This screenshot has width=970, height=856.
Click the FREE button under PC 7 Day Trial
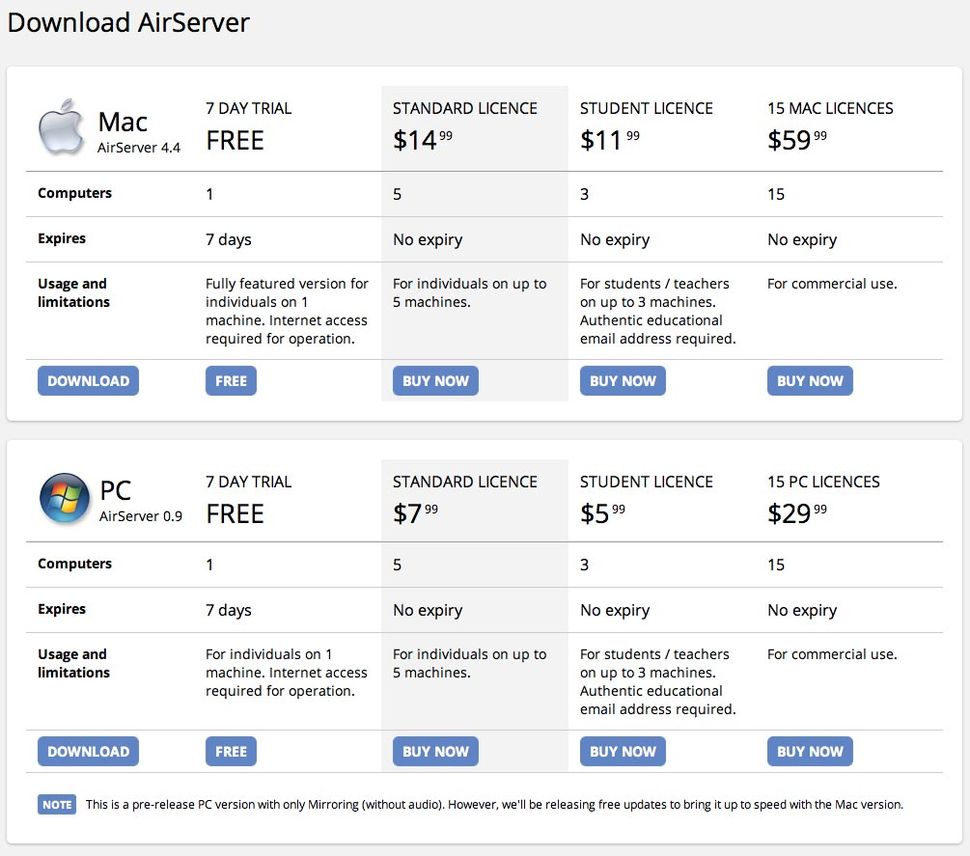click(231, 751)
